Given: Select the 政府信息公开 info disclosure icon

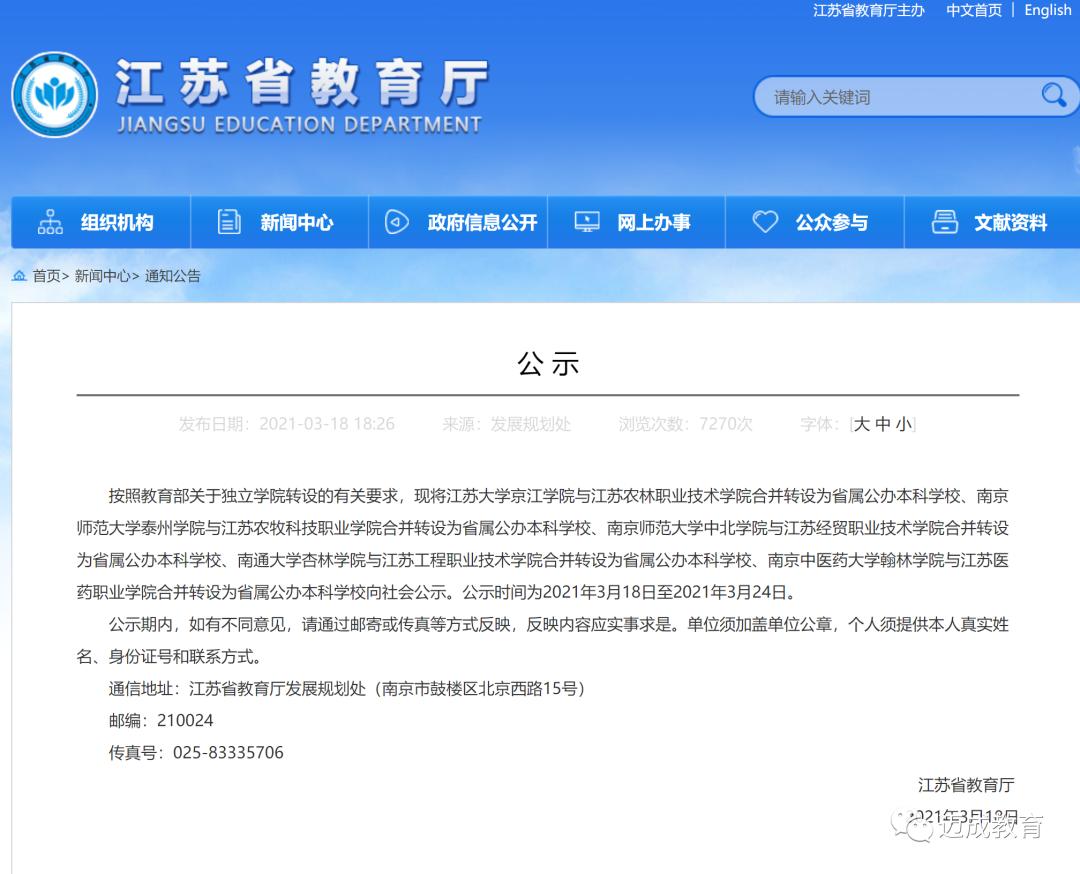Looking at the screenshot, I should [x=396, y=222].
